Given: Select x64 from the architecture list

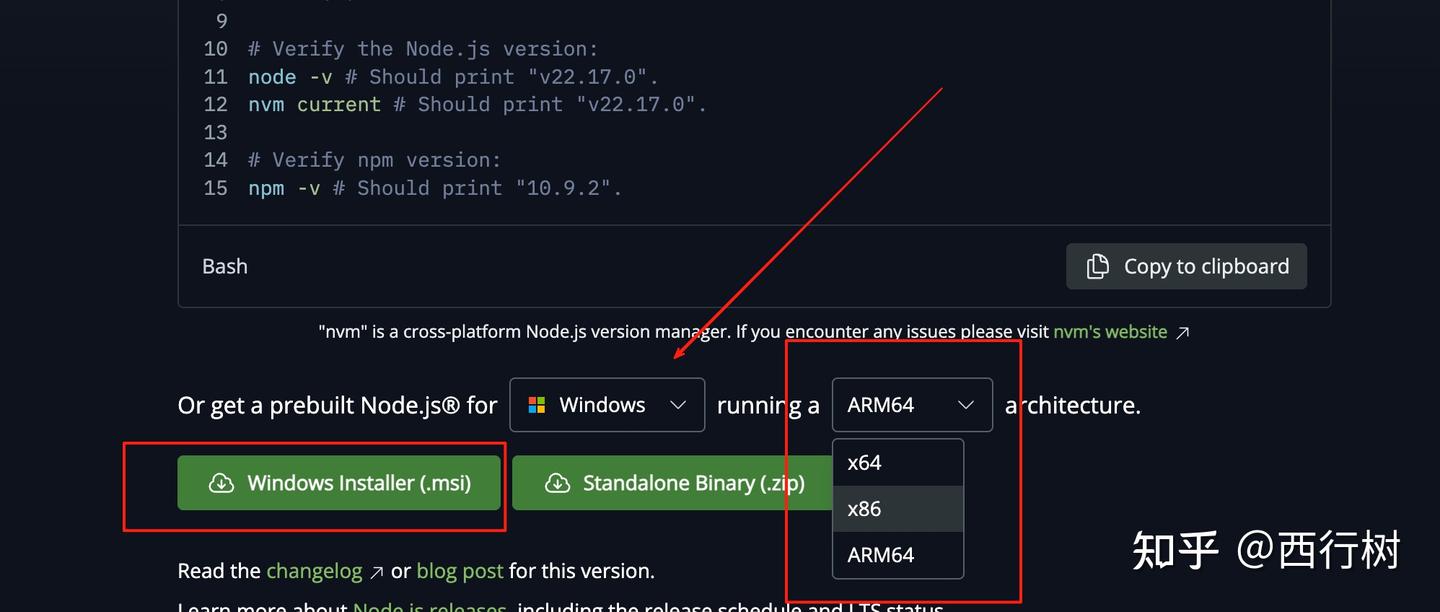Looking at the screenshot, I should 898,463.
